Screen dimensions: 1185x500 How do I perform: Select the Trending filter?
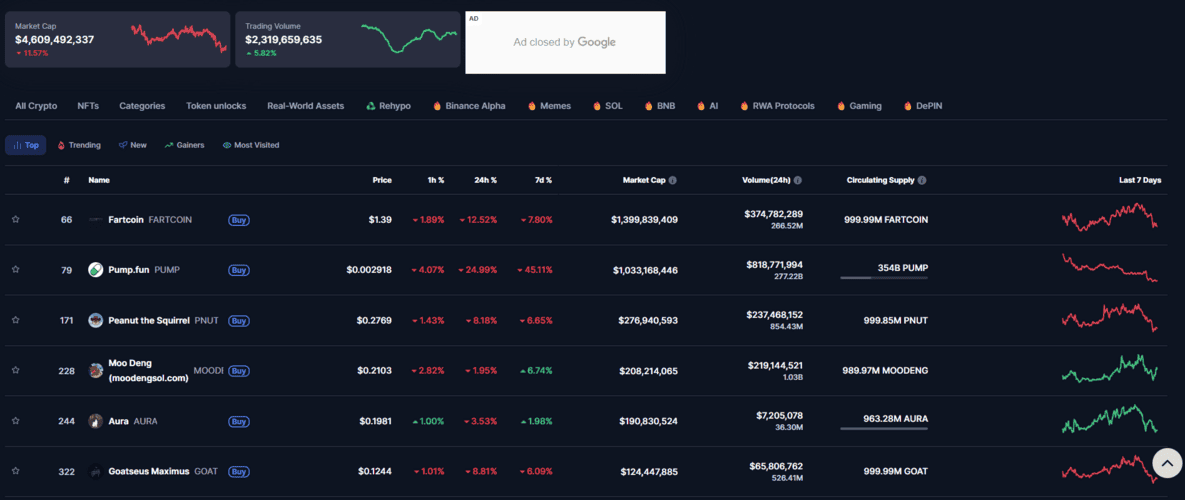click(79, 145)
